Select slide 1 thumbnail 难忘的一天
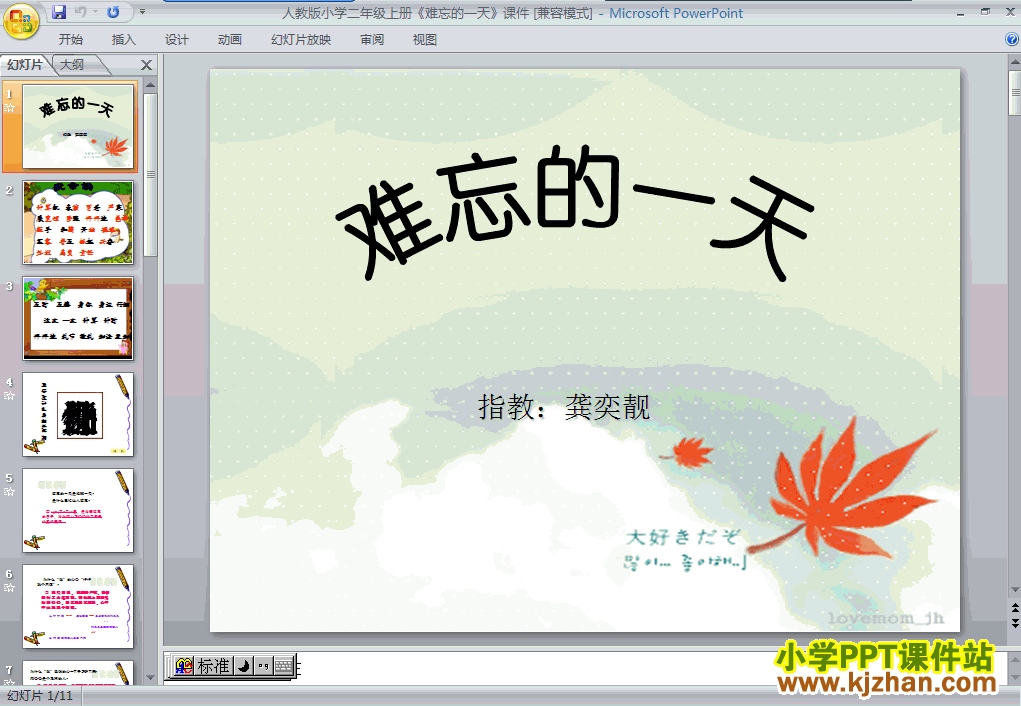 point(78,126)
